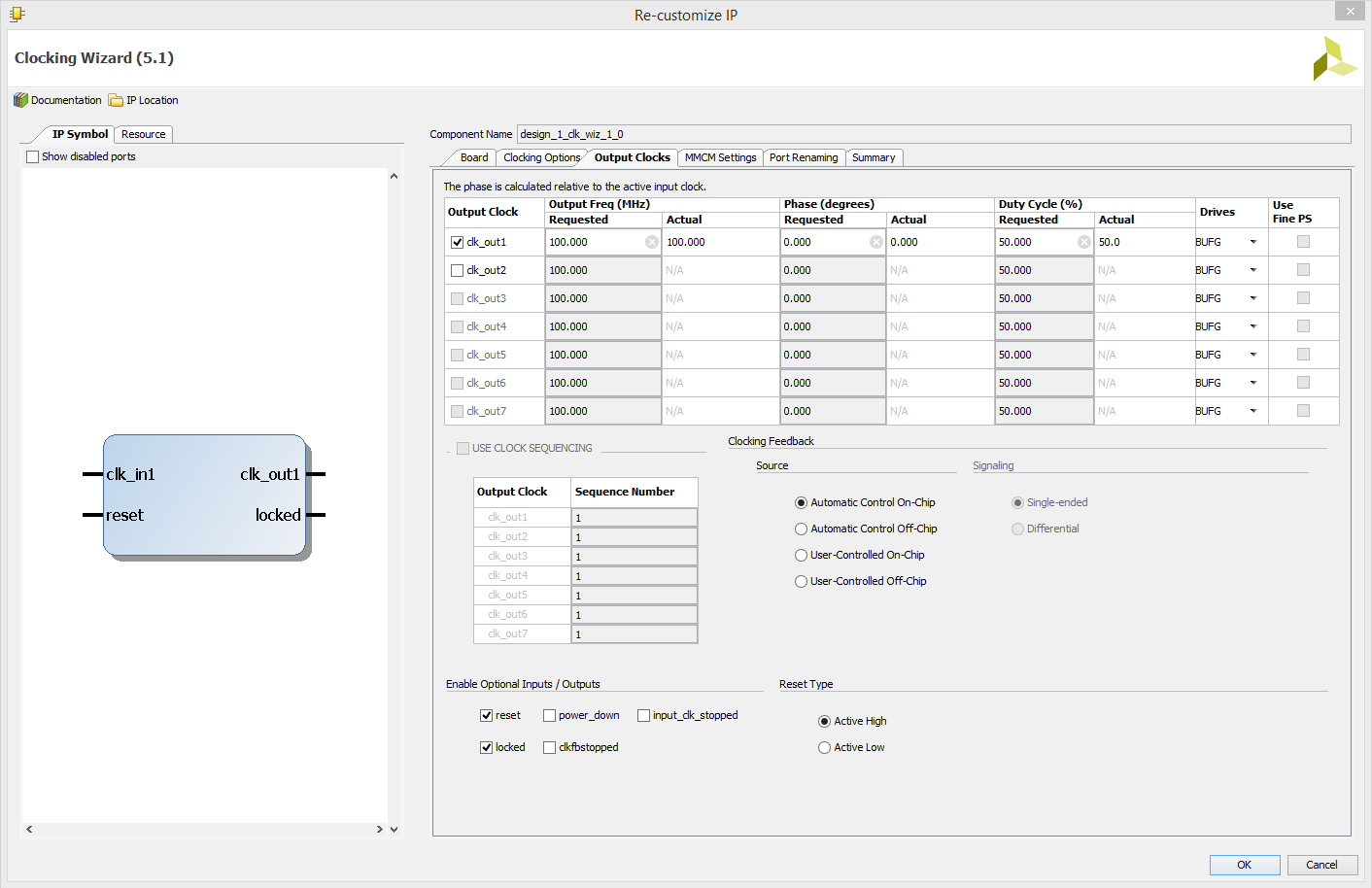
Task: Toggle Use Fine PS for clk_out1
Action: pos(1303,242)
